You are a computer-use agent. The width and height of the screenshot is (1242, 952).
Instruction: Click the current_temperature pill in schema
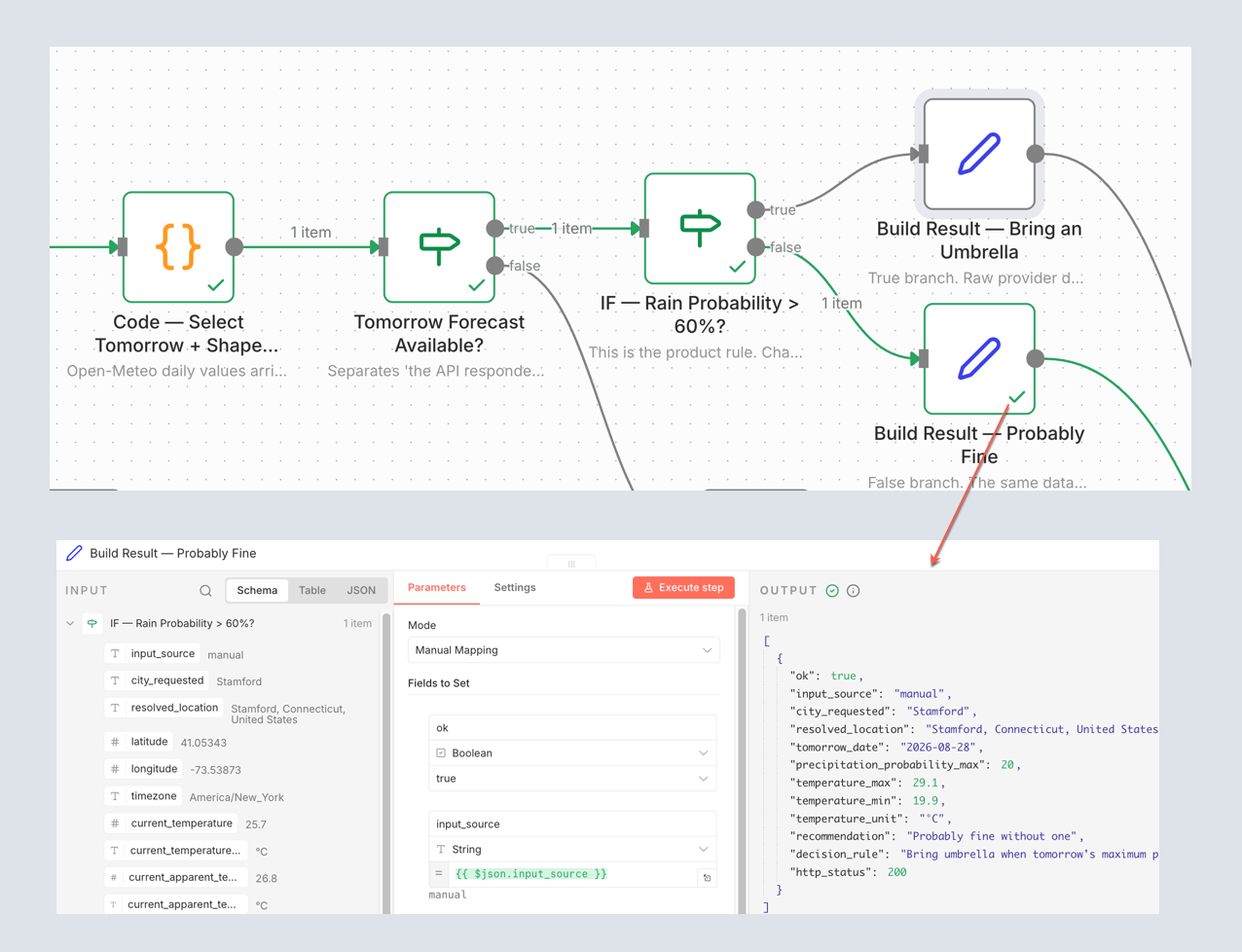170,824
